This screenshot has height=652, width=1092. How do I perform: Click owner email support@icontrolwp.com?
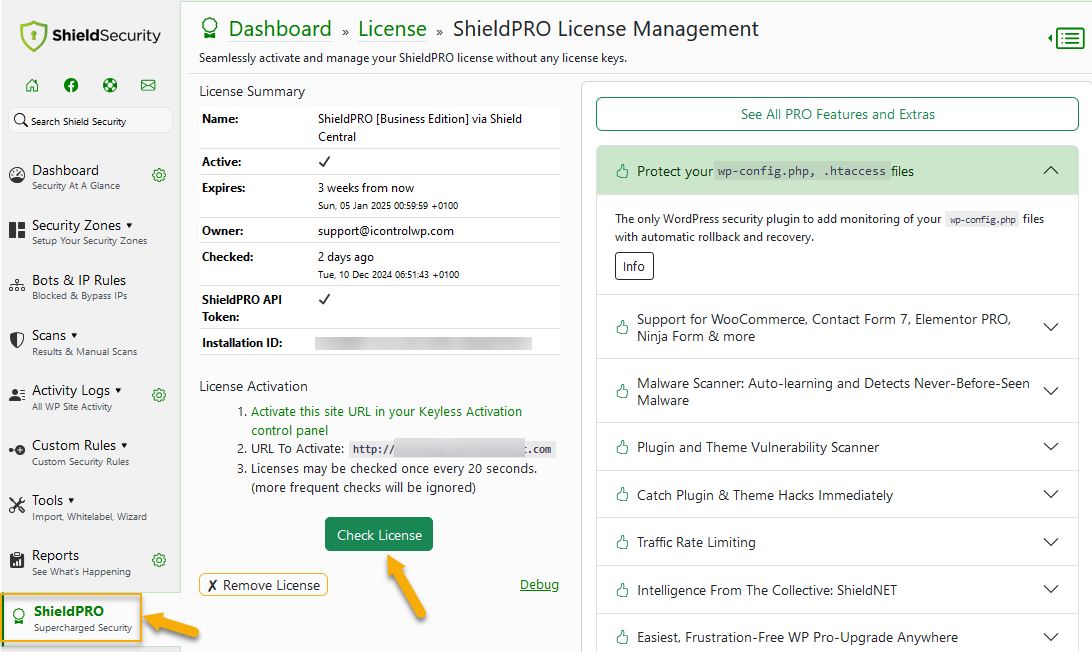tap(386, 231)
